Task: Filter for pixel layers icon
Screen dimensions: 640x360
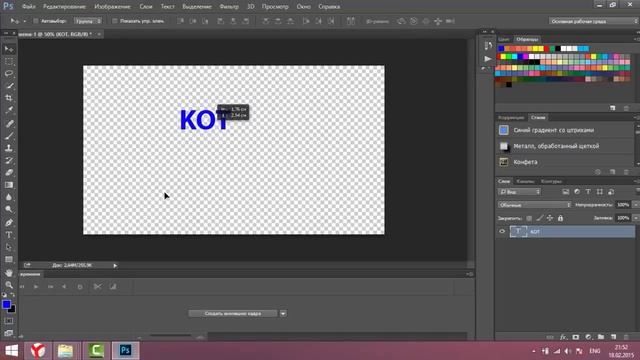Action: [565, 192]
